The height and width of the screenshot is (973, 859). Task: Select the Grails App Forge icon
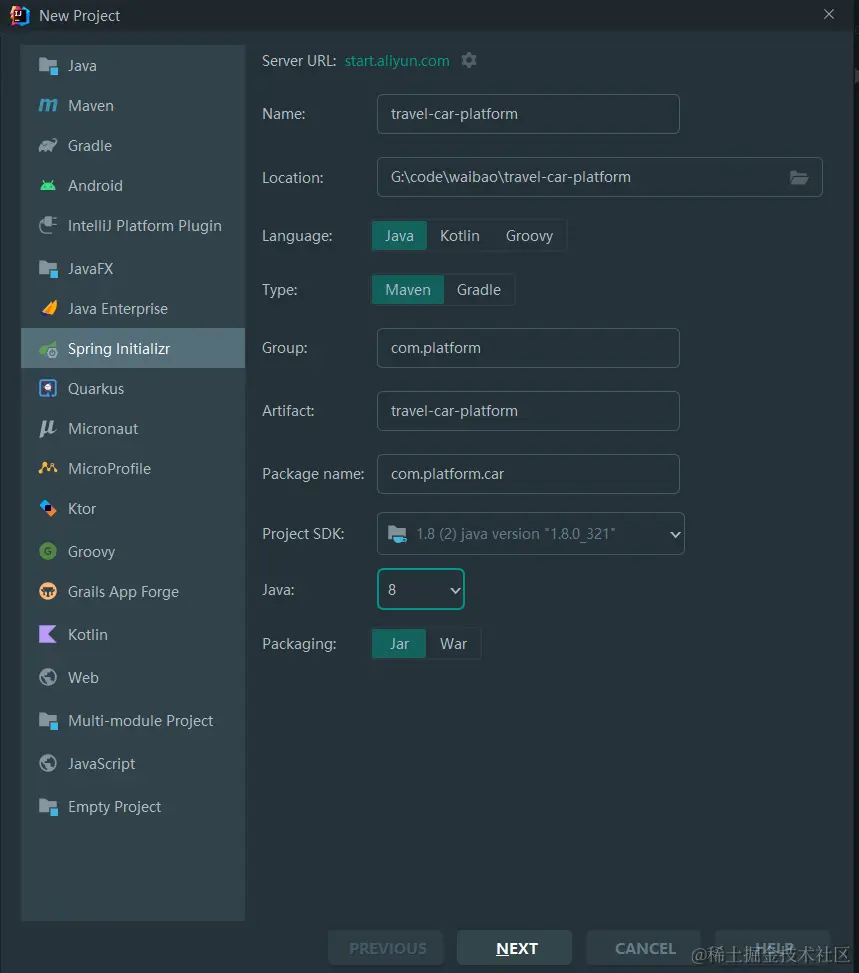tap(48, 592)
